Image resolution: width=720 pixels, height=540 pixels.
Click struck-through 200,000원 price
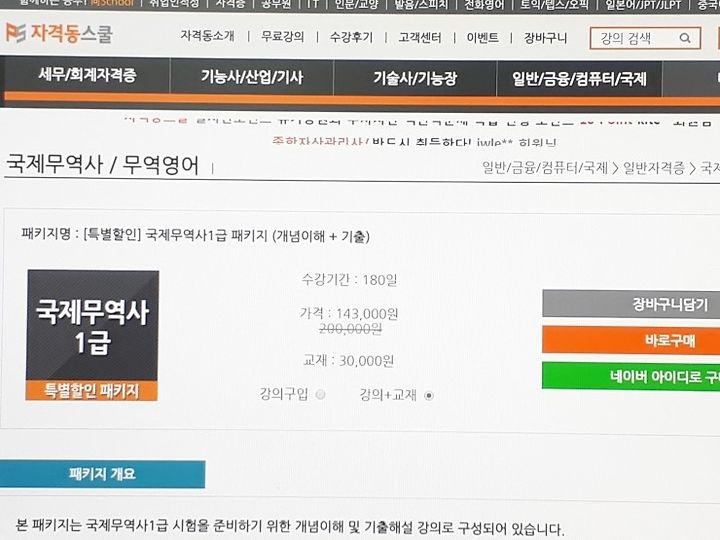pos(350,329)
